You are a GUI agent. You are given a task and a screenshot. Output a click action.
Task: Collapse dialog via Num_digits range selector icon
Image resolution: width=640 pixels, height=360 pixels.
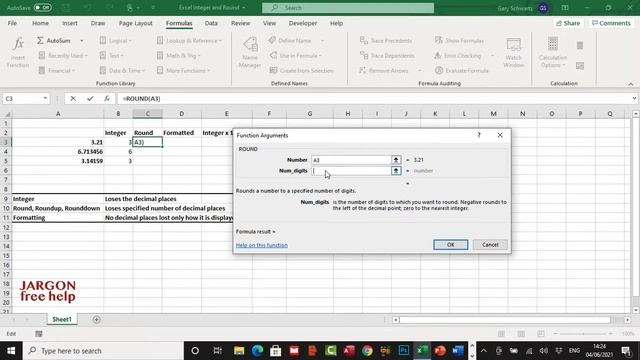(396, 171)
